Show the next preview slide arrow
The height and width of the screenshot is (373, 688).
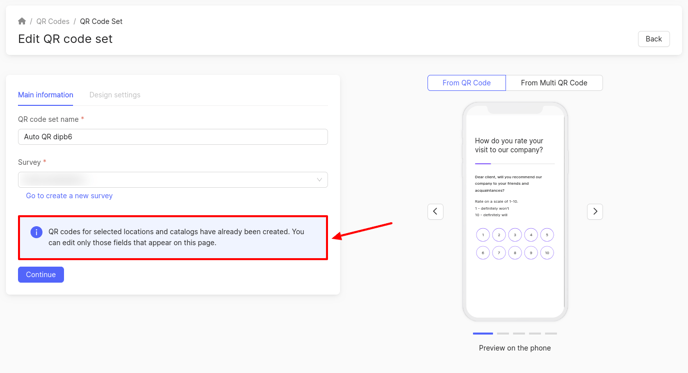pyautogui.click(x=595, y=212)
